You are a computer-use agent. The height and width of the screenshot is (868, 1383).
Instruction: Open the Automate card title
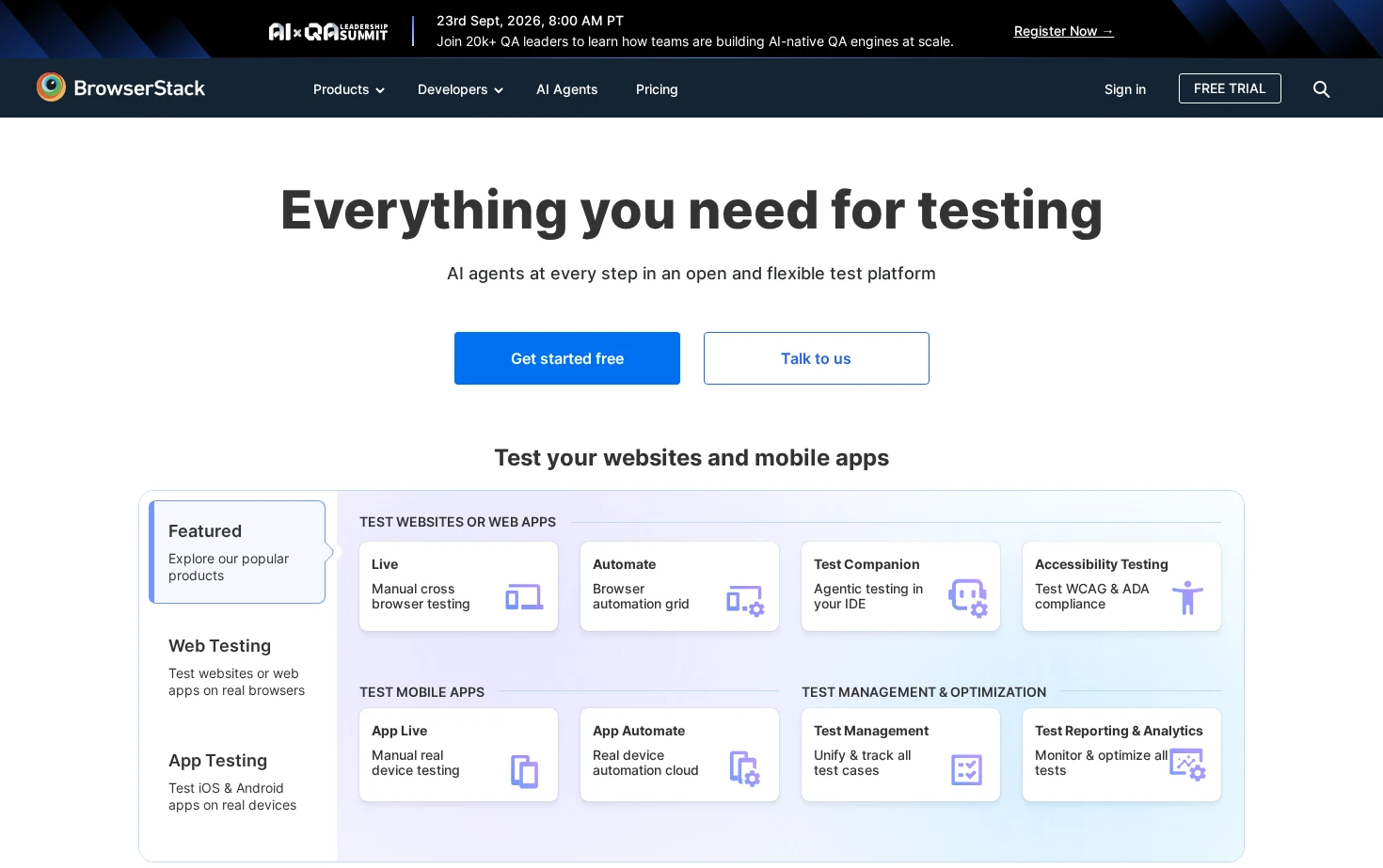625,564
